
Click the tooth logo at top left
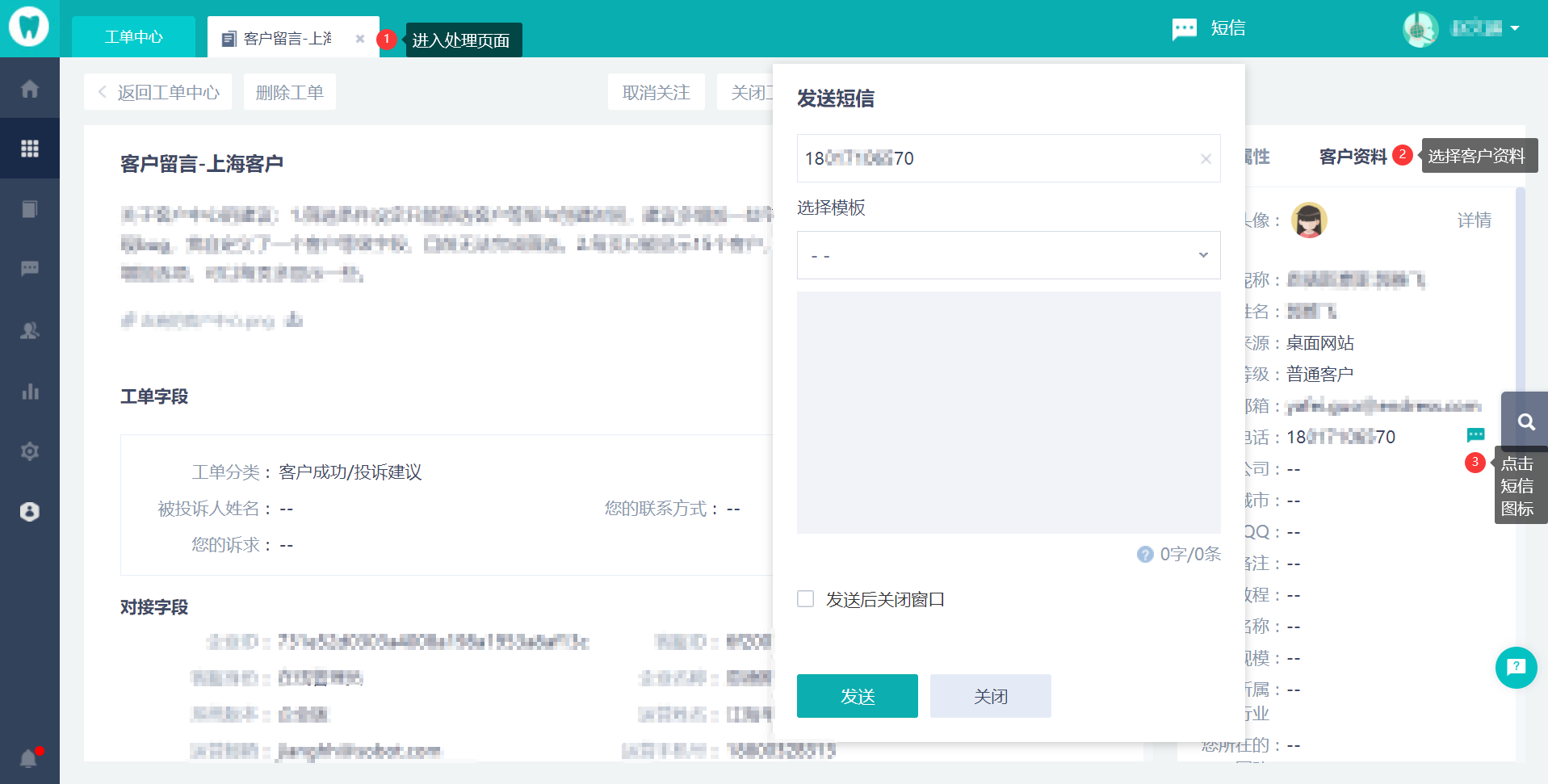point(29,27)
